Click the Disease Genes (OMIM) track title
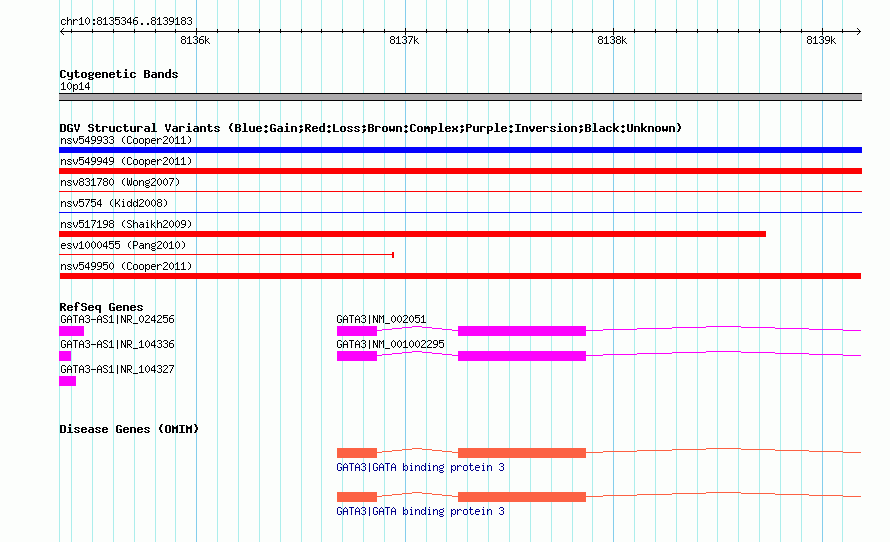This screenshot has width=890, height=542. pyautogui.click(x=129, y=429)
